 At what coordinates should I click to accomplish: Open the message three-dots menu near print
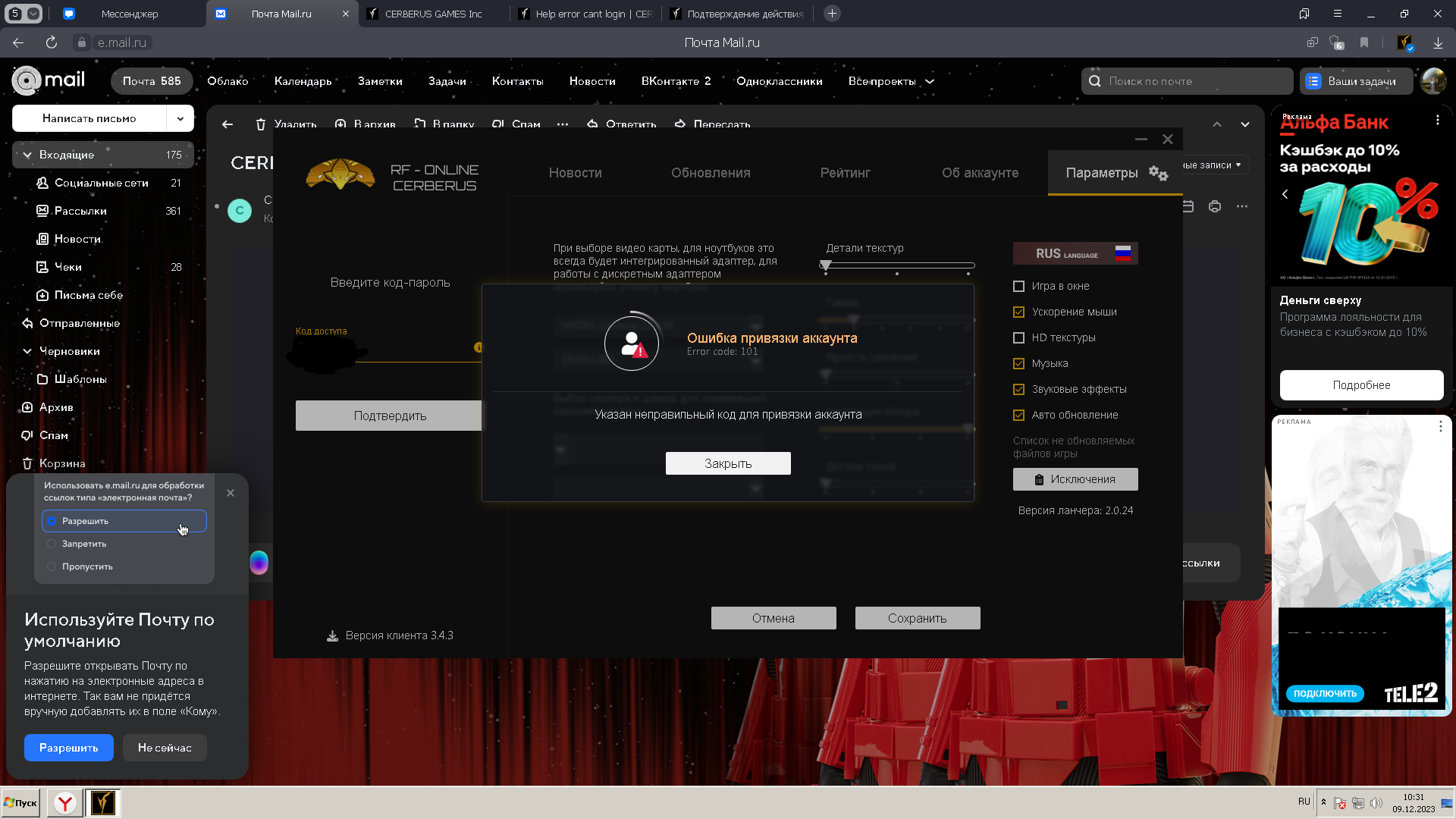tap(1242, 206)
